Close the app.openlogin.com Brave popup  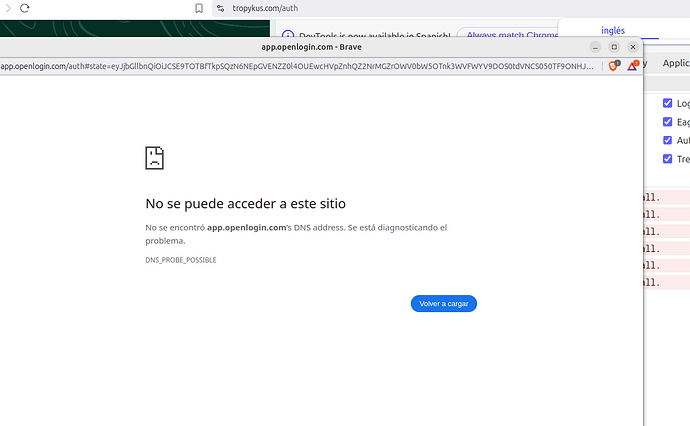point(633,47)
